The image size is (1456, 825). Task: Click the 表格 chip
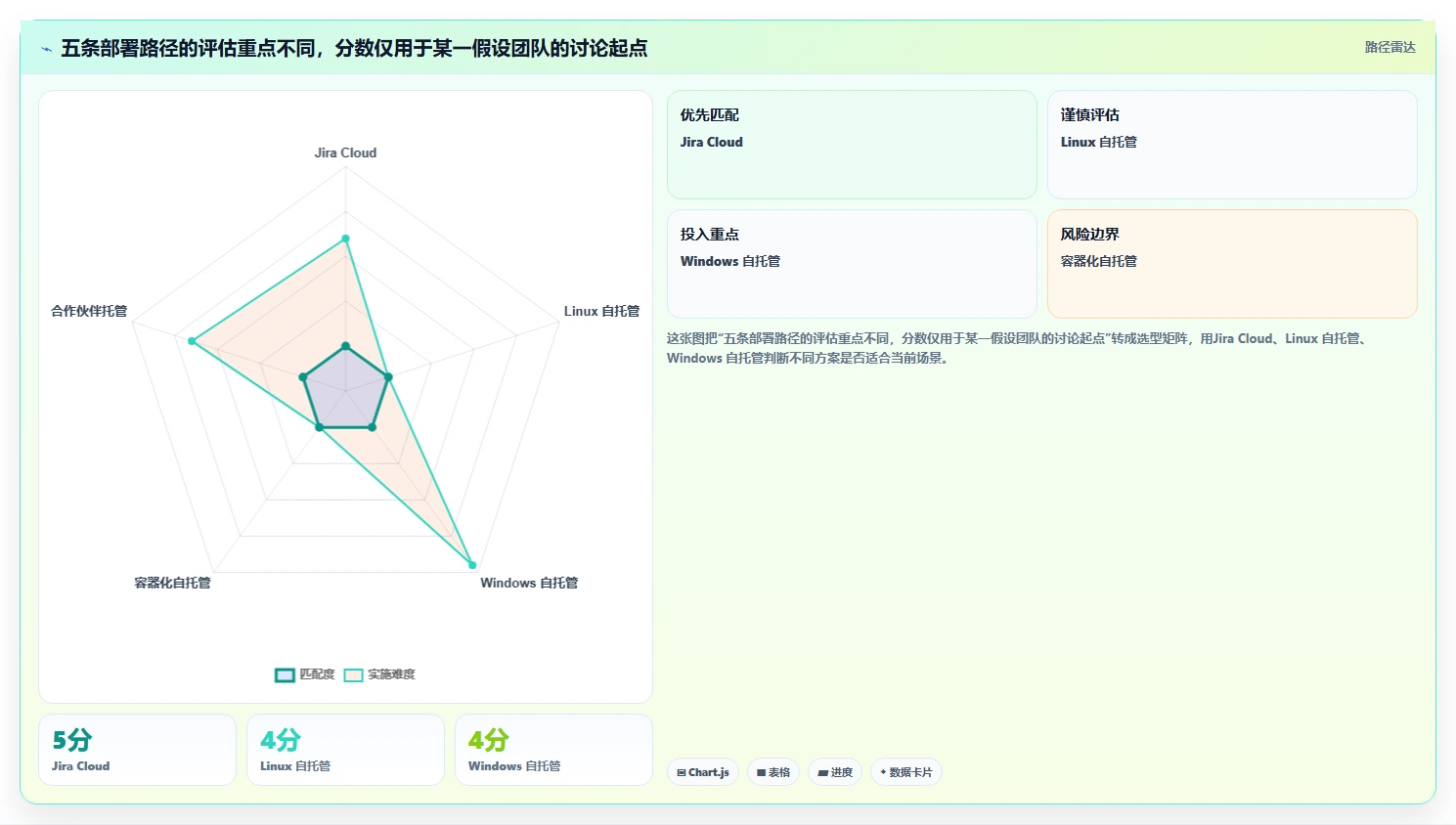pos(773,772)
